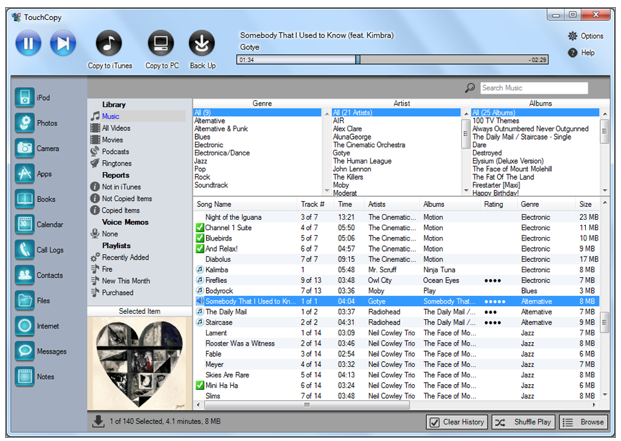Open the Photos section icon
The image size is (621, 441).
click(25, 123)
